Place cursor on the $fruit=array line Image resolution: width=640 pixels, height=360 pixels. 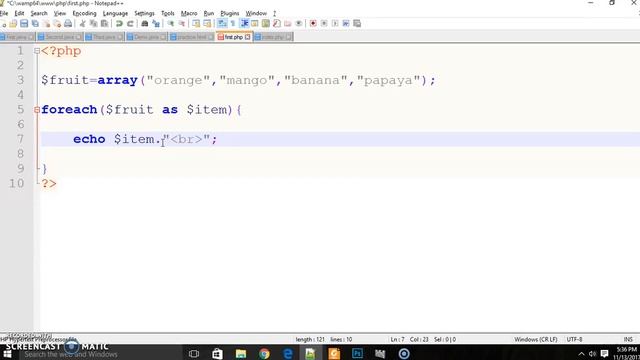(238, 80)
